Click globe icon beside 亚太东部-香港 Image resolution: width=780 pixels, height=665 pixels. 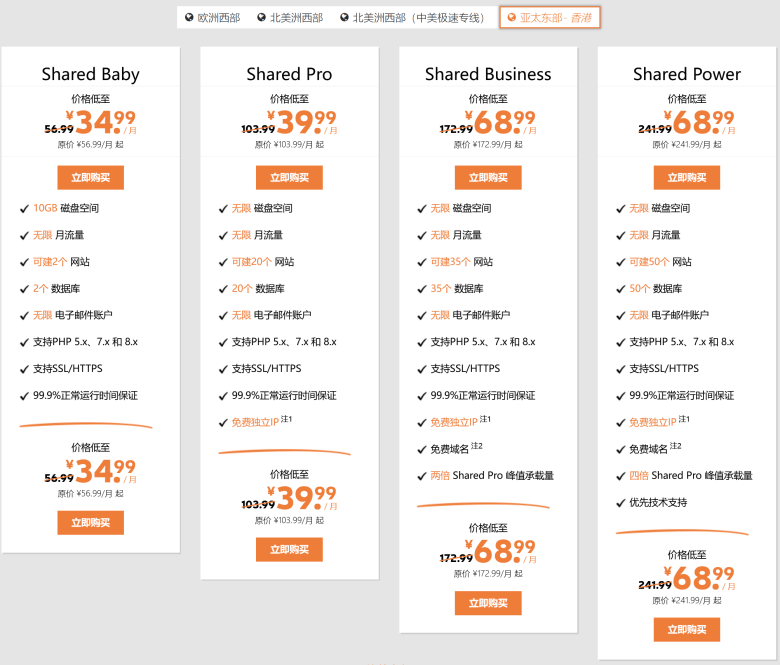[x=511, y=17]
